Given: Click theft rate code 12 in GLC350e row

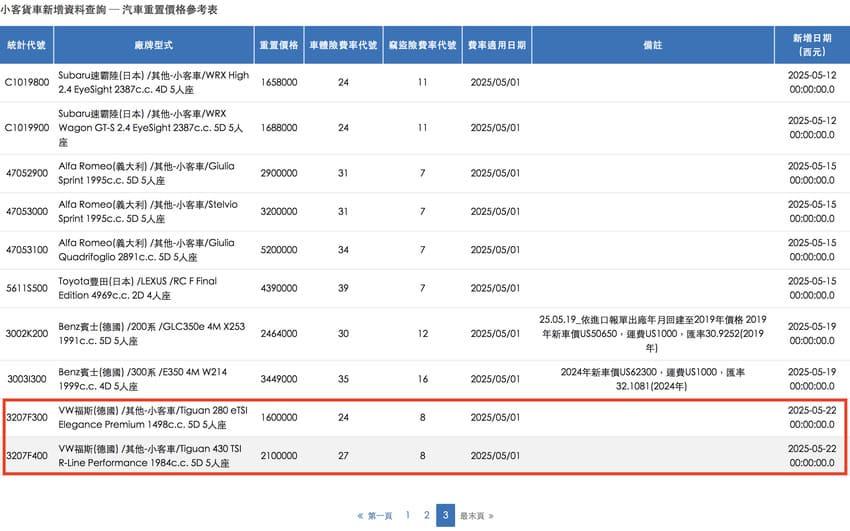Looking at the screenshot, I should click(422, 334).
